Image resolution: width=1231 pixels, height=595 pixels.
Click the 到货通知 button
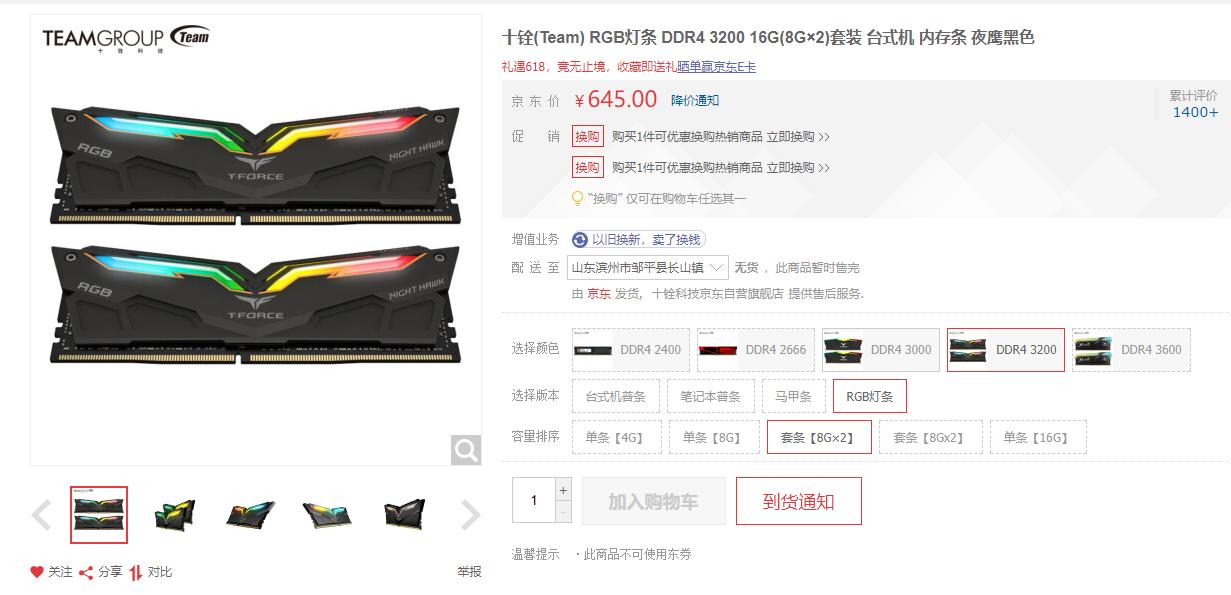(x=798, y=501)
